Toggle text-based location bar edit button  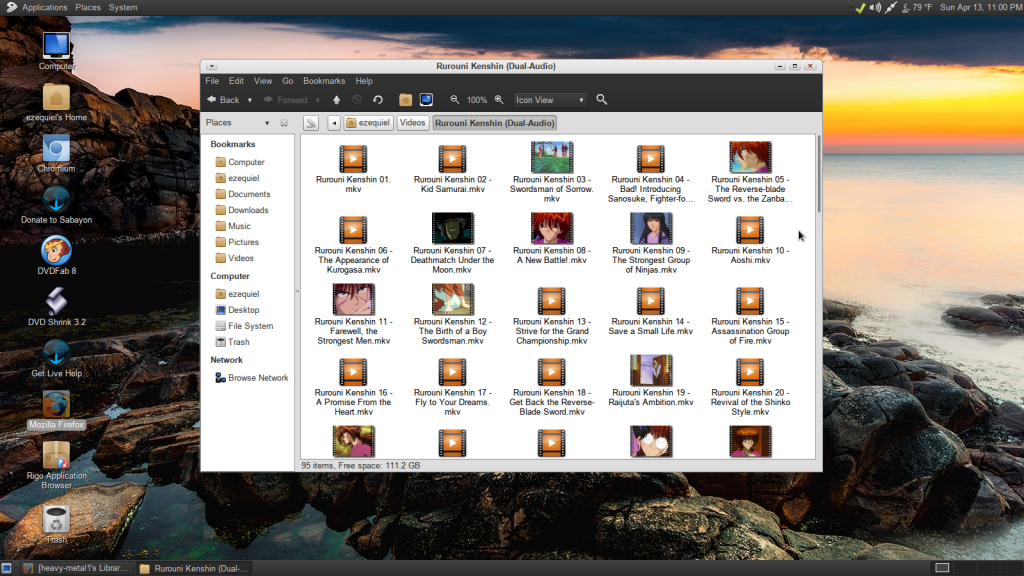coord(311,123)
